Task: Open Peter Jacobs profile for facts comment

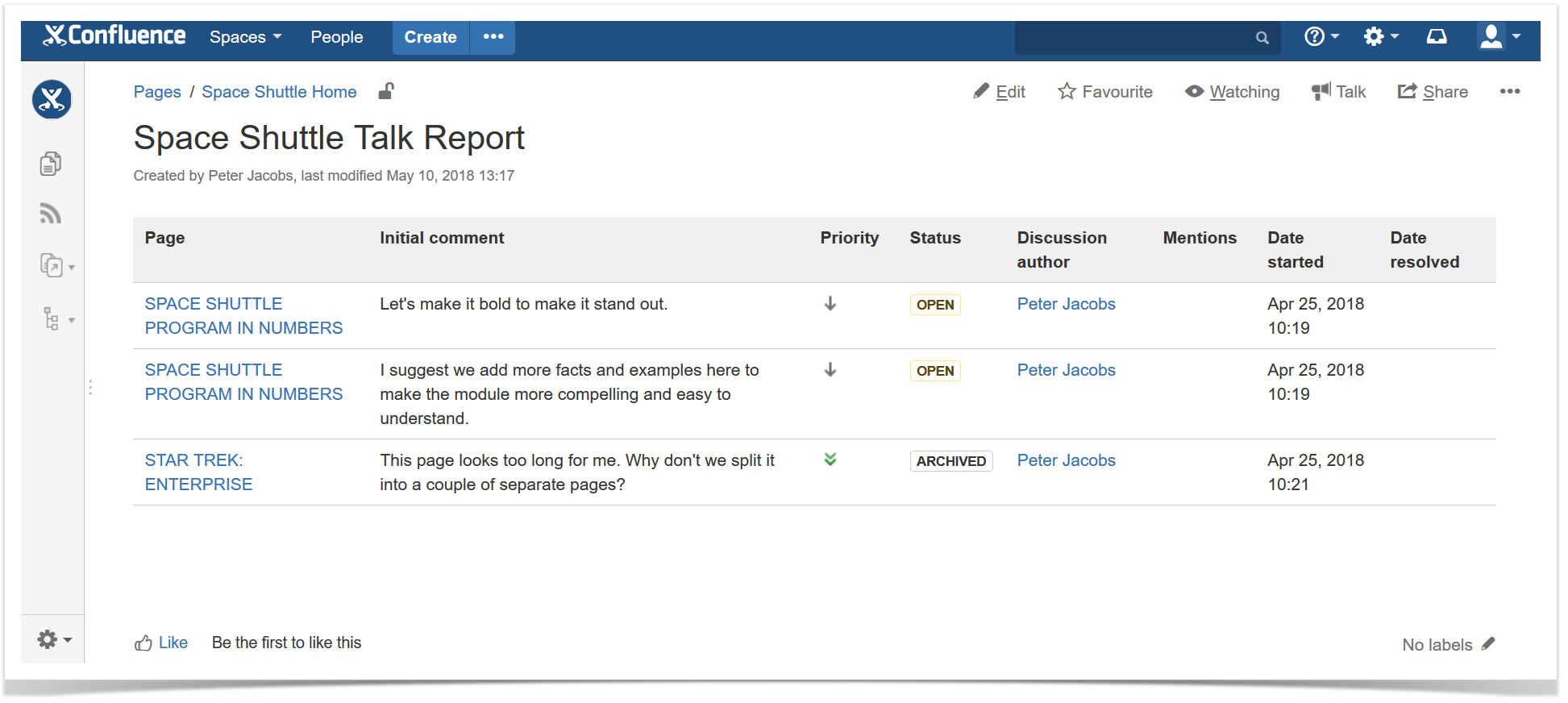Action: click(x=1066, y=370)
